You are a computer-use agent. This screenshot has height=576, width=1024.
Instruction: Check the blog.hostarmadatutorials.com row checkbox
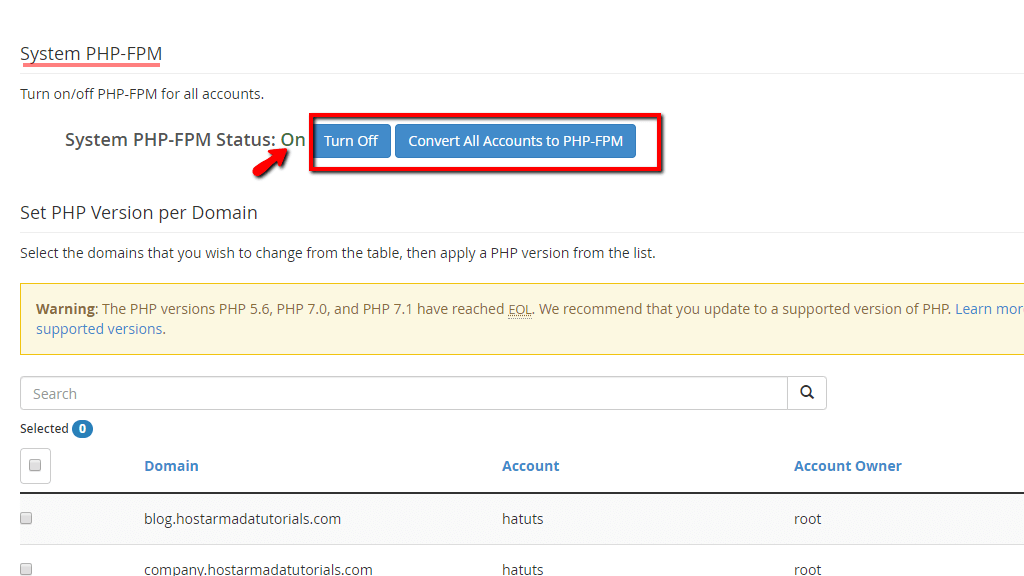pyautogui.click(x=26, y=519)
